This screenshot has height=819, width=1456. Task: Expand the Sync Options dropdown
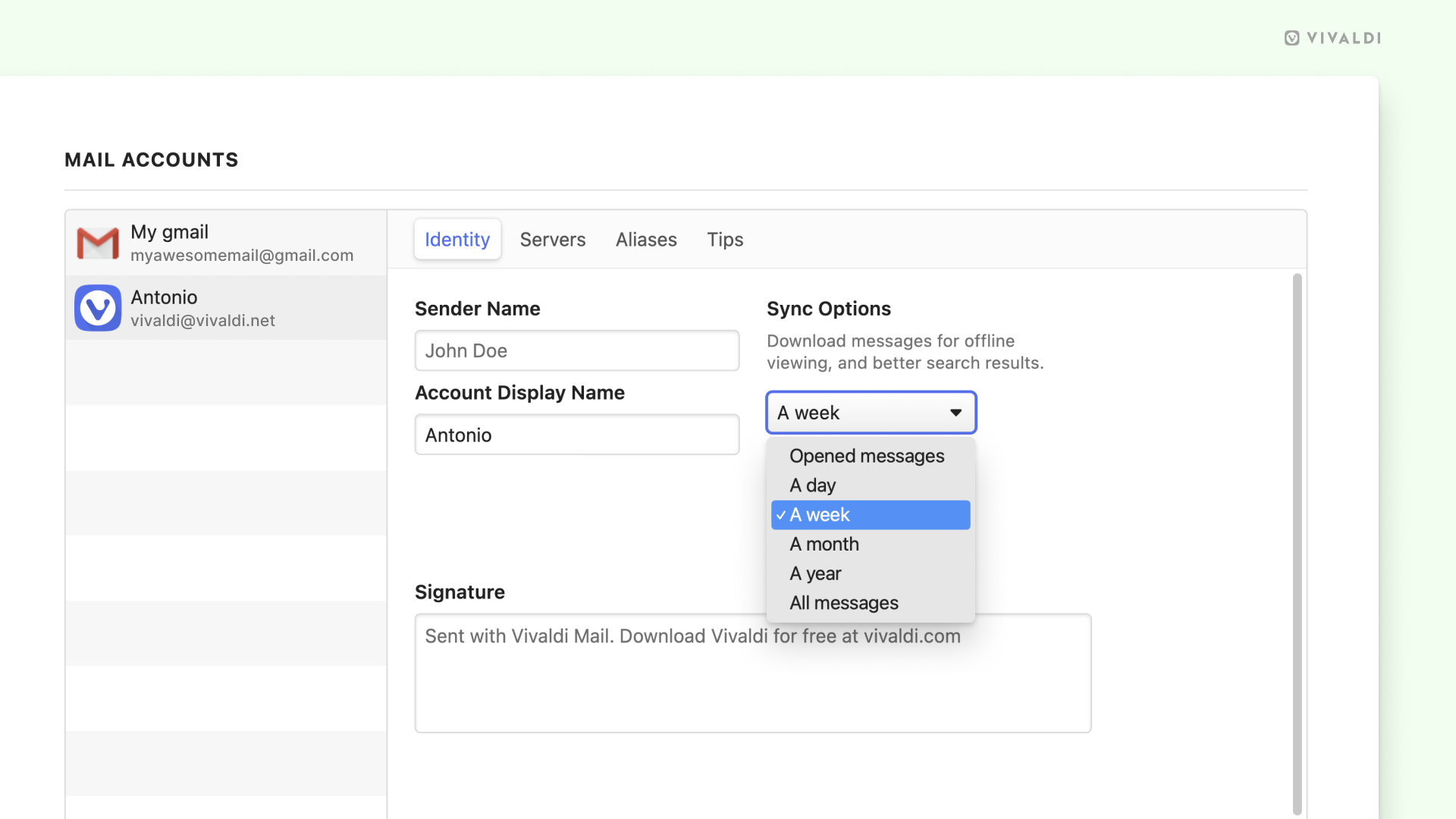click(x=870, y=412)
